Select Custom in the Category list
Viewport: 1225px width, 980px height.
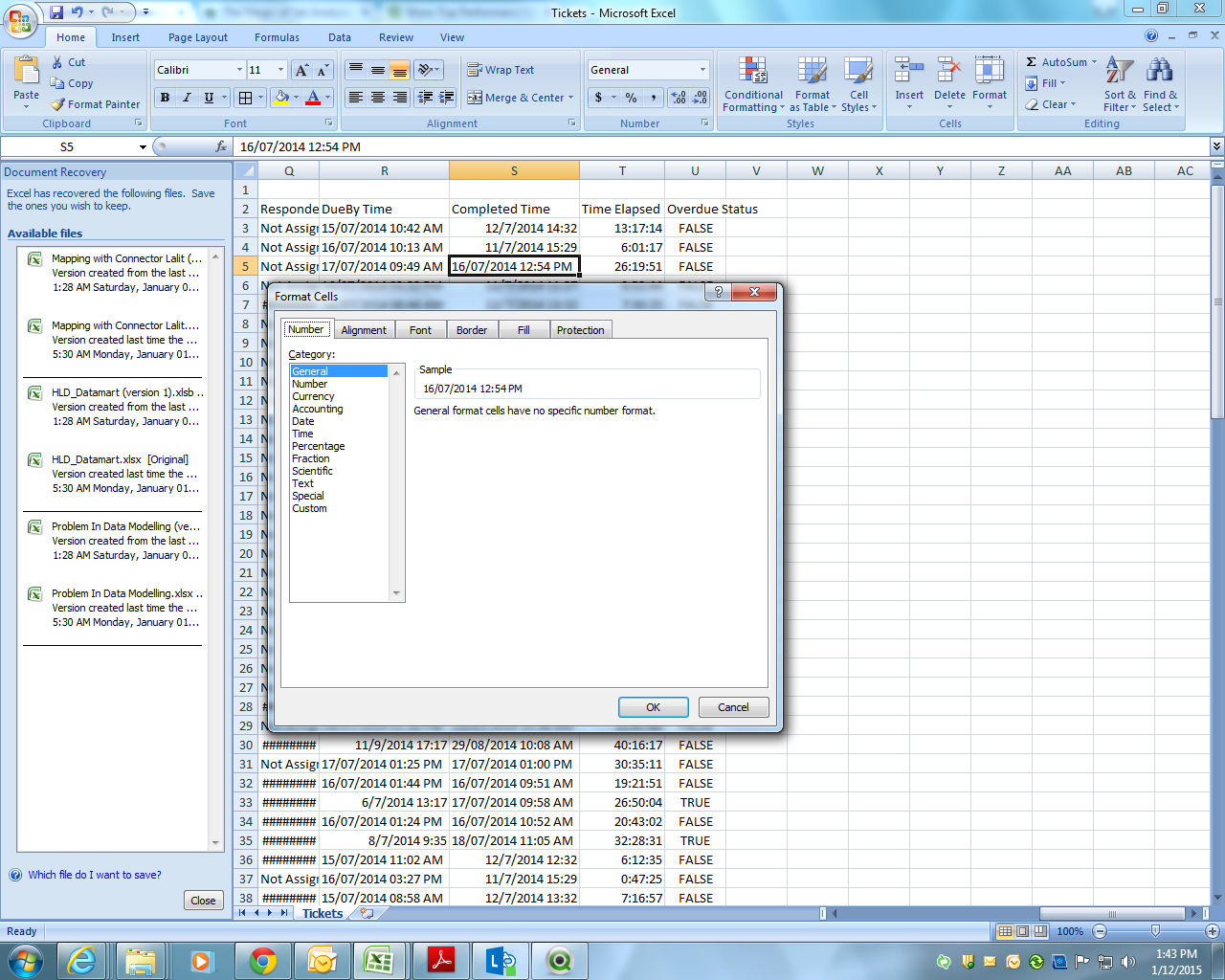point(309,508)
